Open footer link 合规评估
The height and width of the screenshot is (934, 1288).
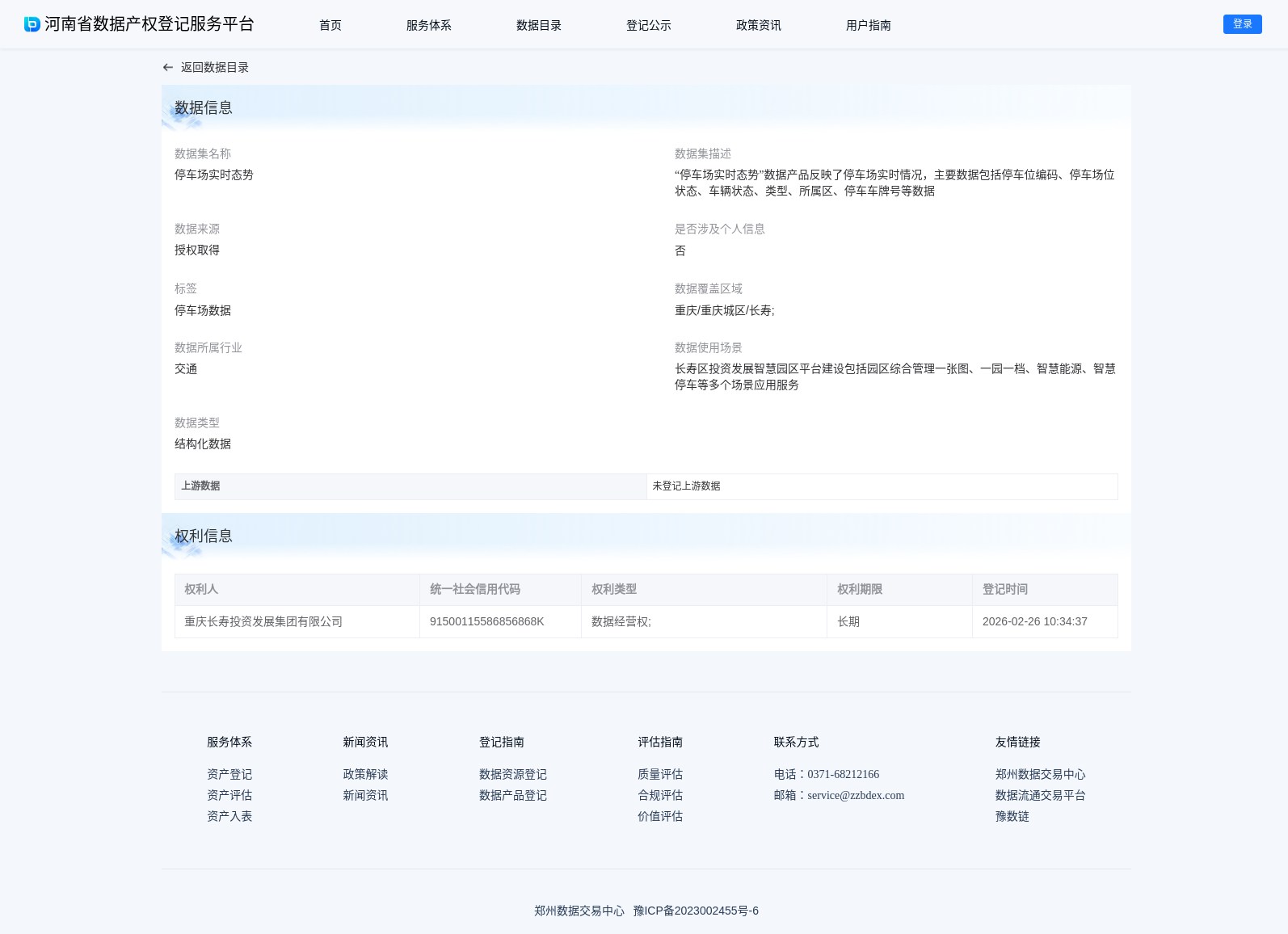(660, 795)
